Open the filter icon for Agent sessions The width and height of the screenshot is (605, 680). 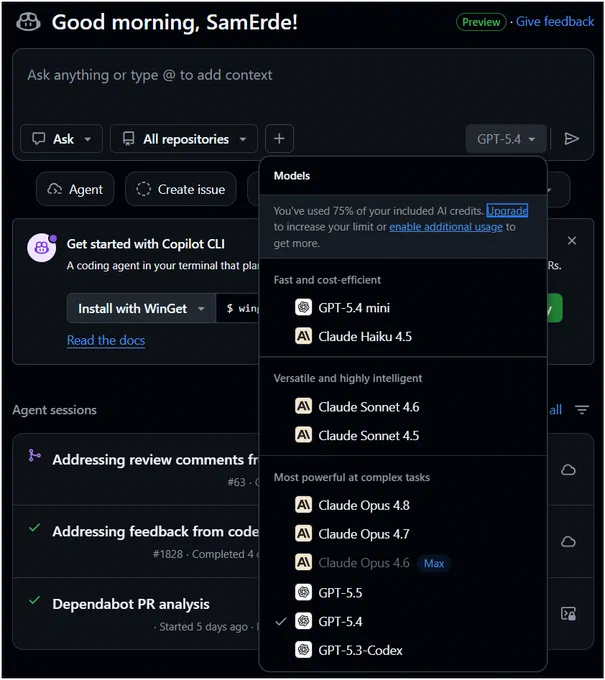tap(582, 409)
